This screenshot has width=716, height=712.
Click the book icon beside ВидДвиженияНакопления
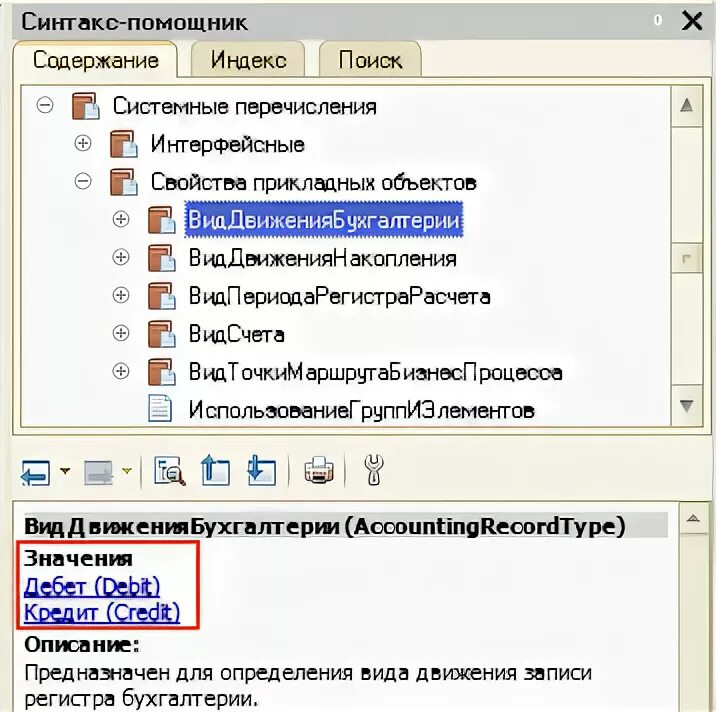point(162,258)
